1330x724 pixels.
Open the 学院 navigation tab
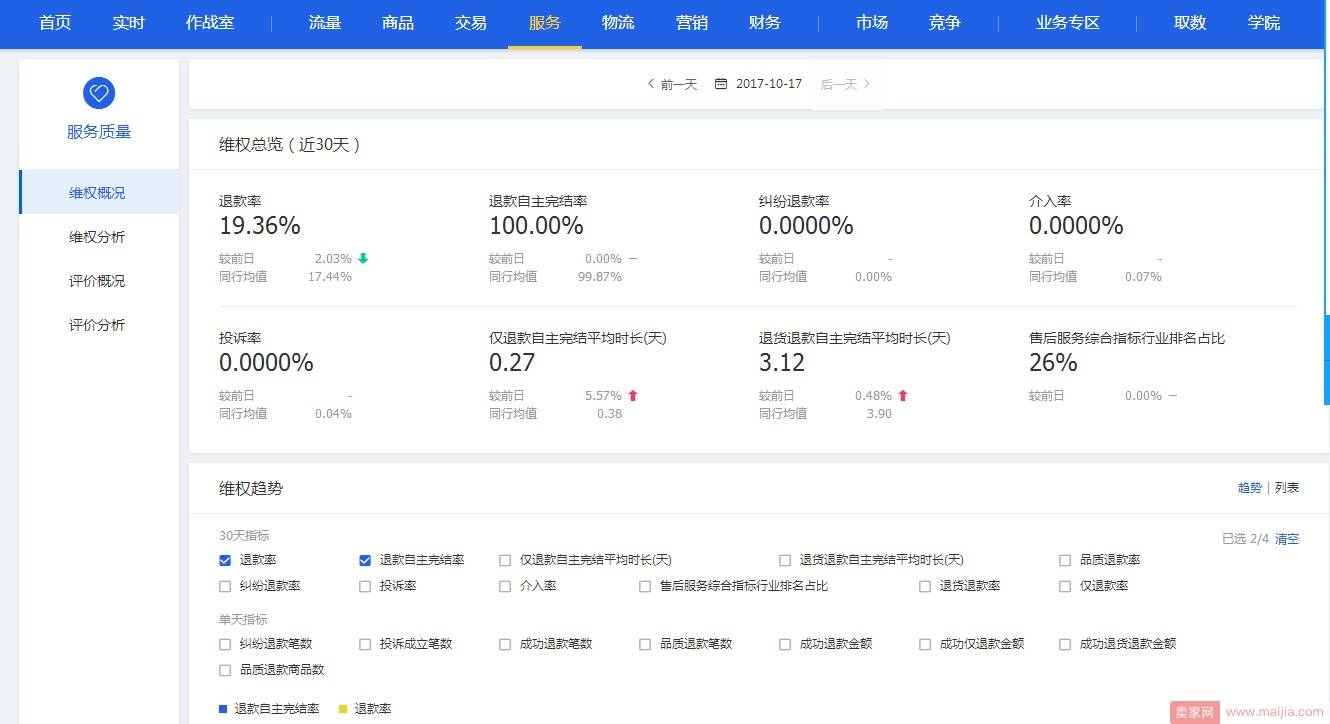coord(1264,23)
